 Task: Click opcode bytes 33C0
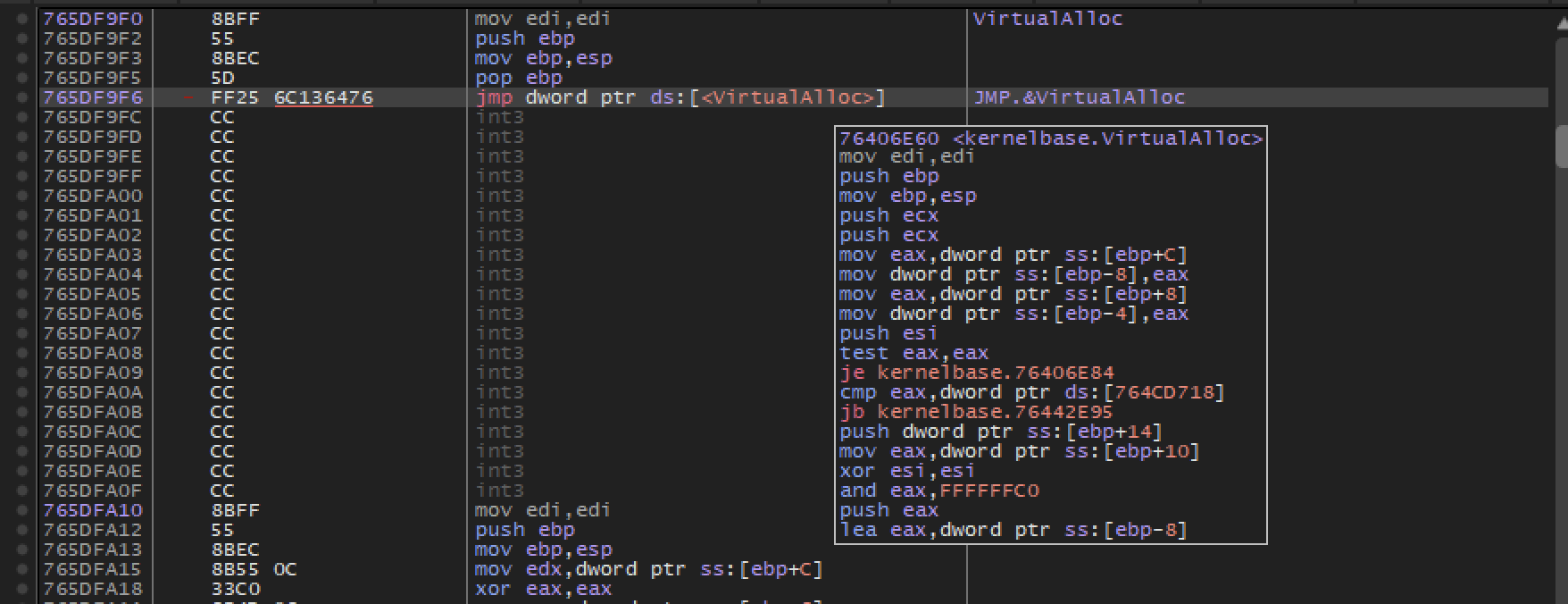coord(235,589)
